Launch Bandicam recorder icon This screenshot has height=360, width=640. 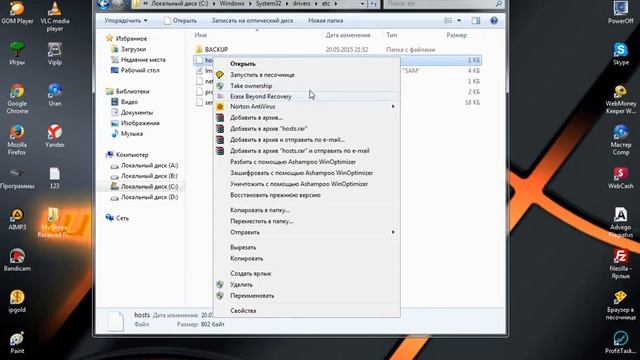tap(17, 260)
